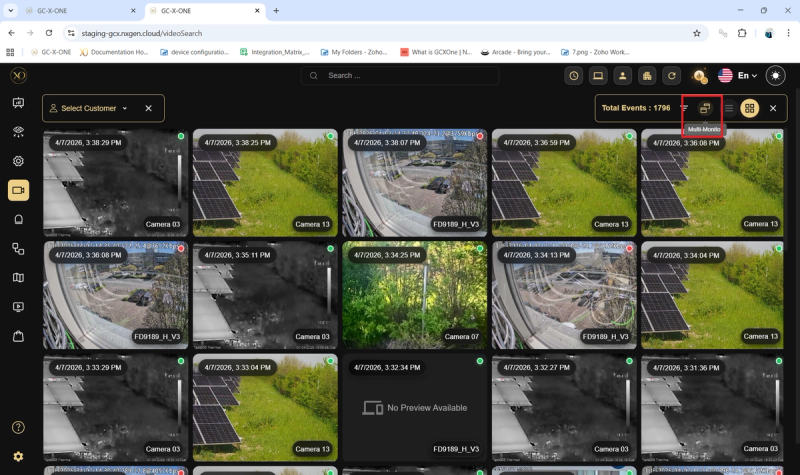Open FD9189_H_V3 event at 3:38:07 PM

pos(414,183)
